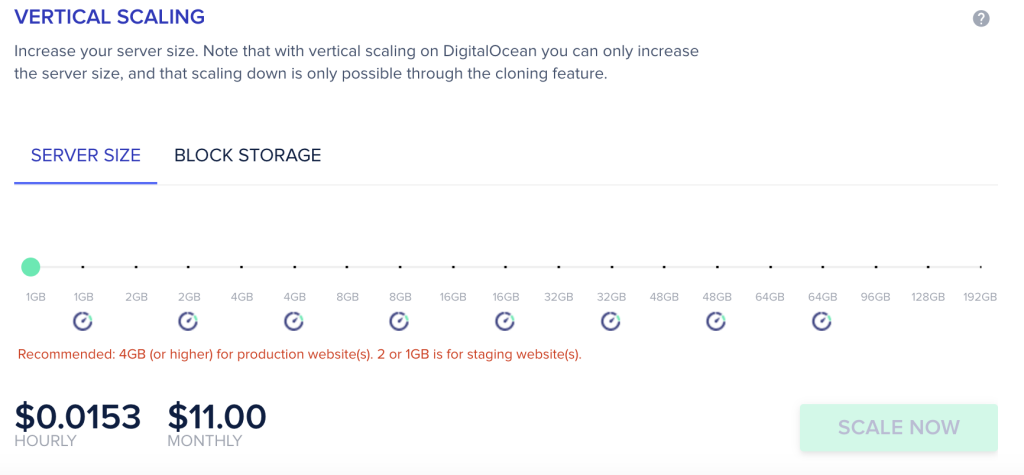This screenshot has height=475, width=1024.
Task: Select the gauge icon under 48GB
Action: pyautogui.click(x=716, y=321)
